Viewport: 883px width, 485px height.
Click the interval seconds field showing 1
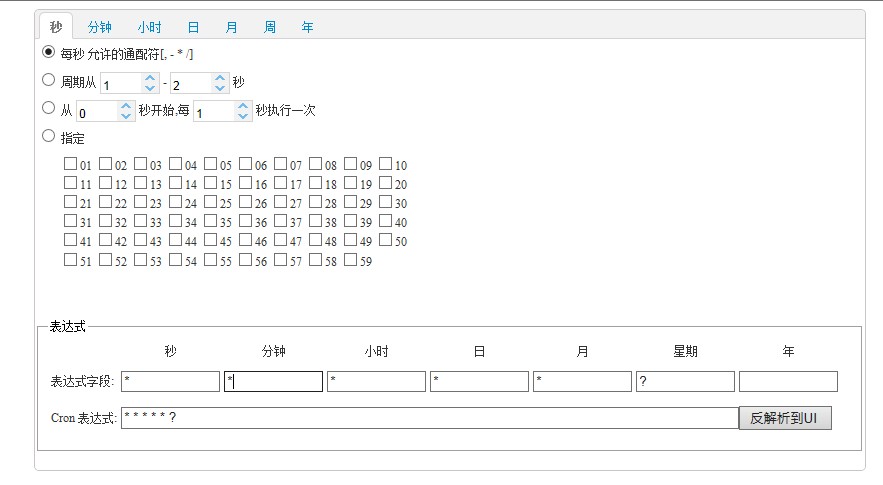215,111
